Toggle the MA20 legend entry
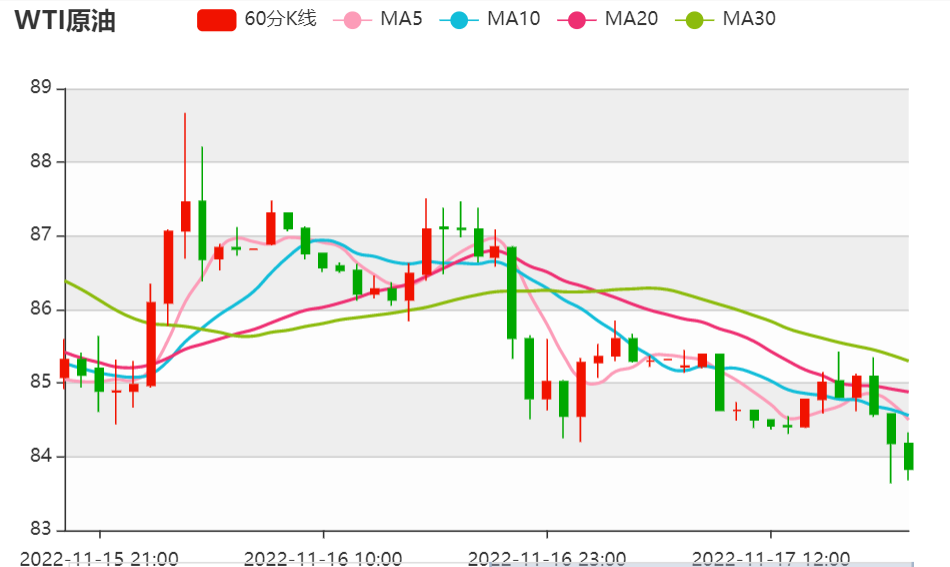950x567 pixels. coord(607,19)
